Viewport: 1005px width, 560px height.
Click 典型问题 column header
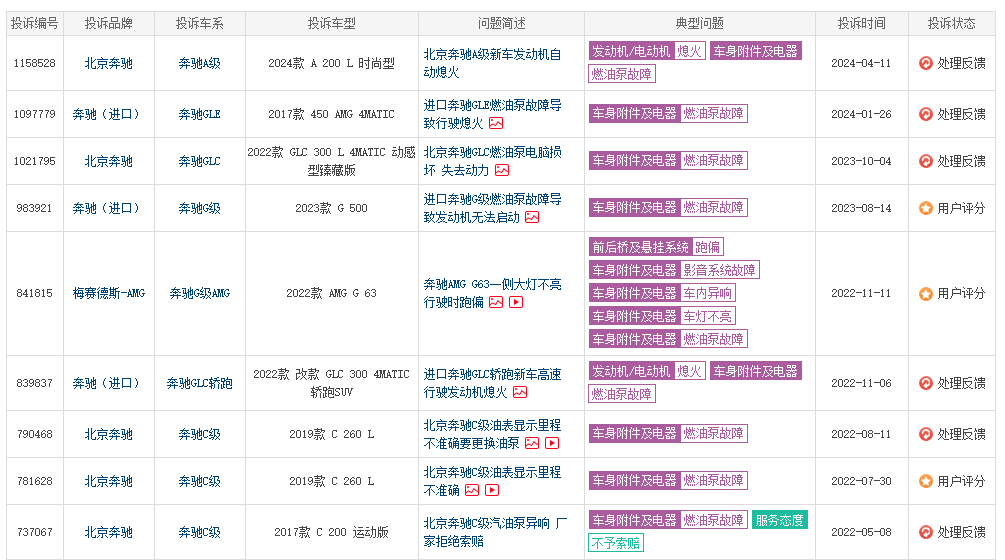pos(699,24)
